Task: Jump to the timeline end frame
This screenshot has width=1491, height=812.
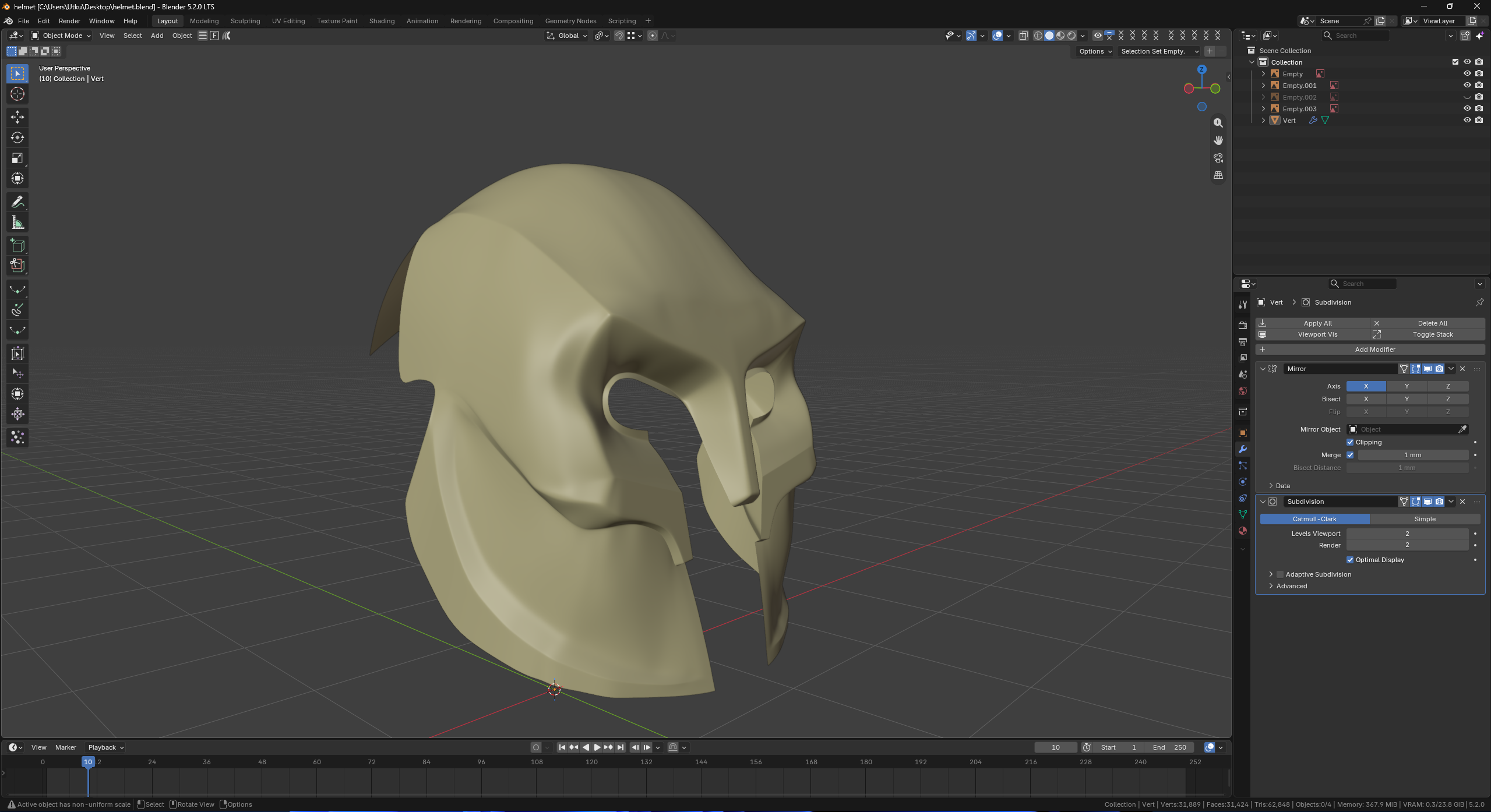Action: (x=621, y=747)
